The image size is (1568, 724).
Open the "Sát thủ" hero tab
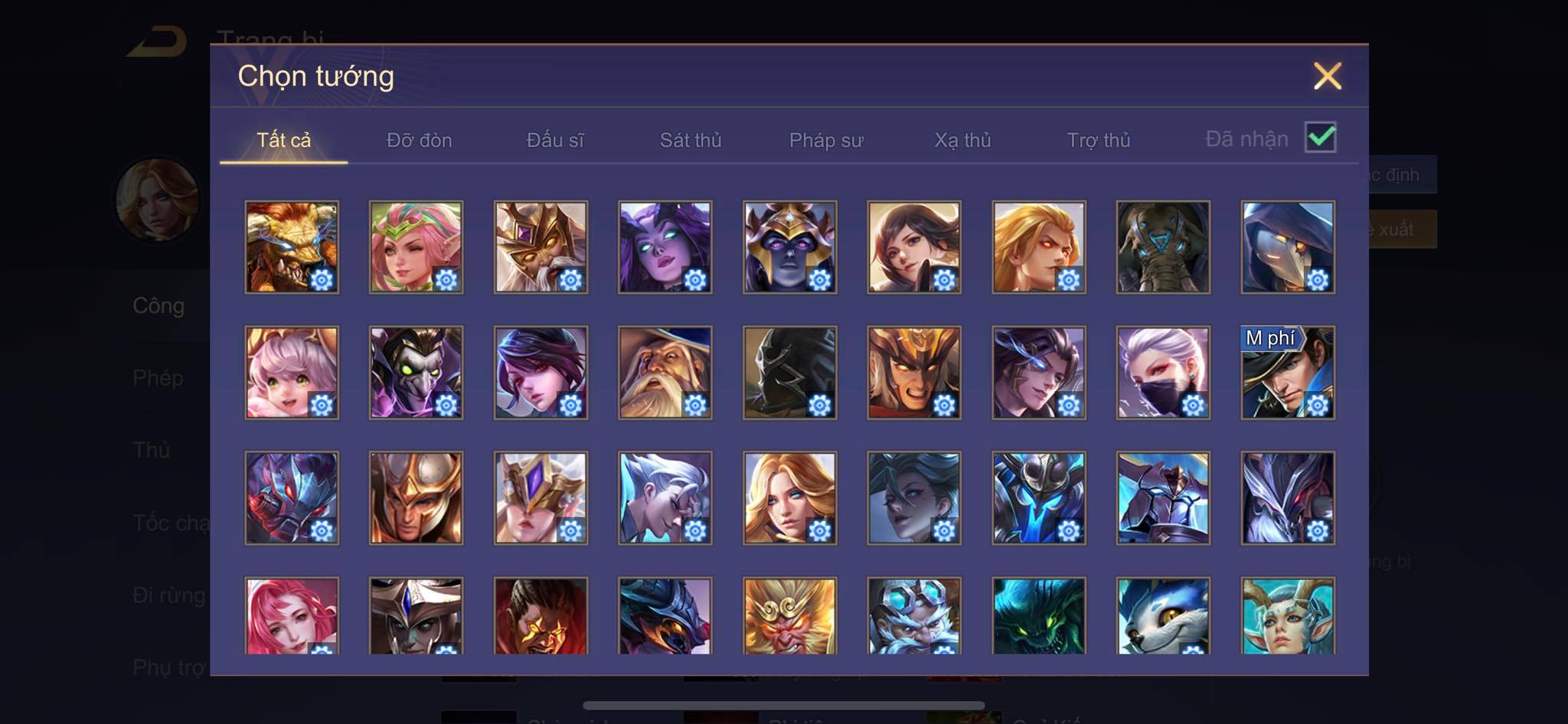click(x=691, y=140)
